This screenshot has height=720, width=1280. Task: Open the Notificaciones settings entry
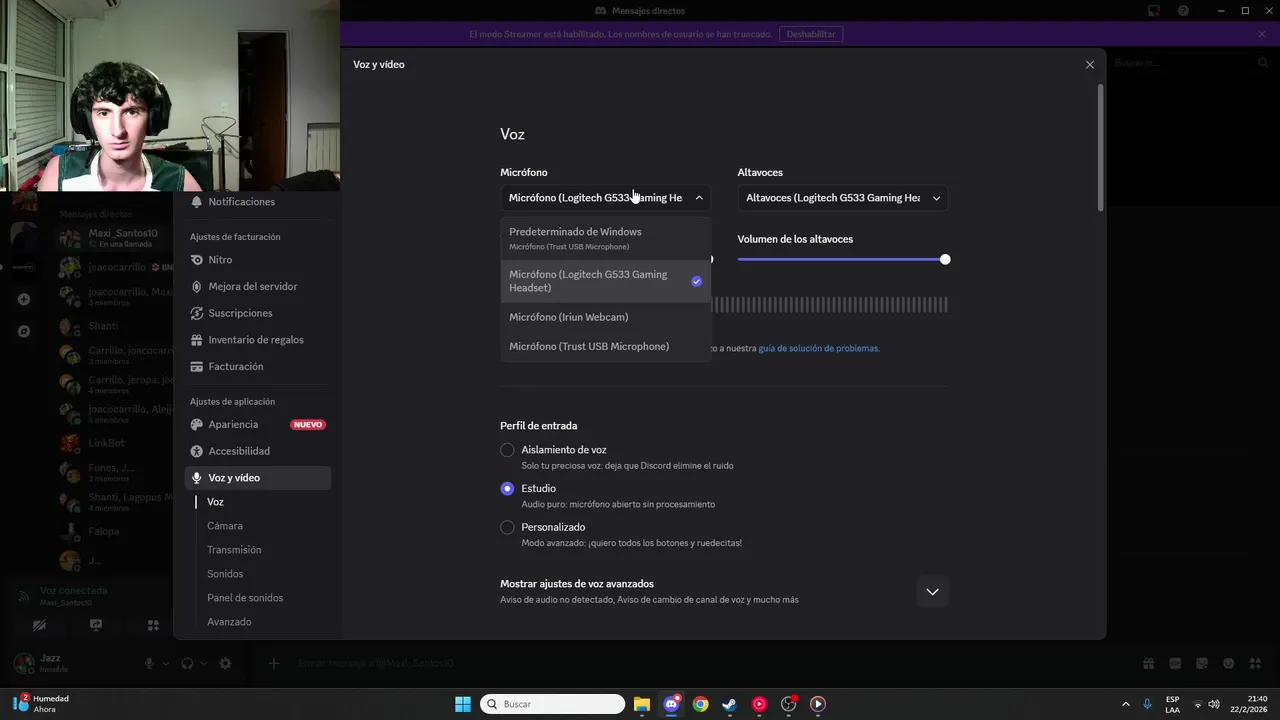click(x=258, y=202)
